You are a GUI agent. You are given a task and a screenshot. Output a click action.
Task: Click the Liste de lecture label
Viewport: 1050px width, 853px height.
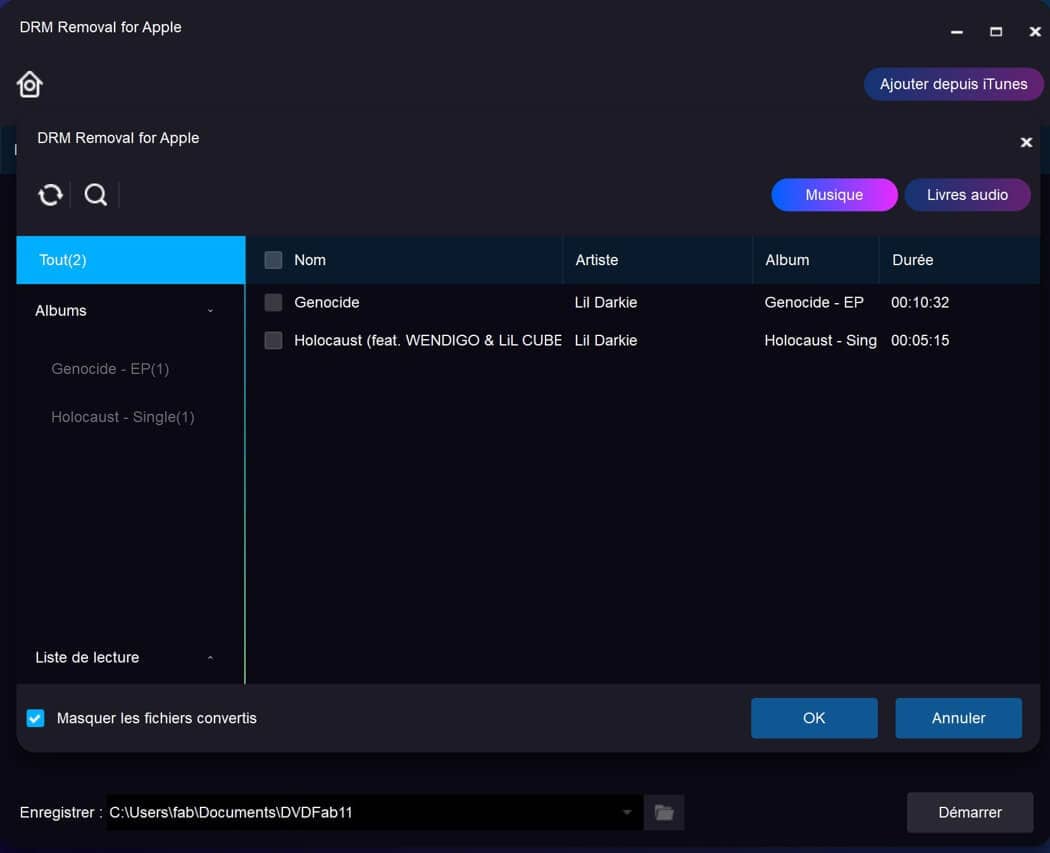(87, 657)
